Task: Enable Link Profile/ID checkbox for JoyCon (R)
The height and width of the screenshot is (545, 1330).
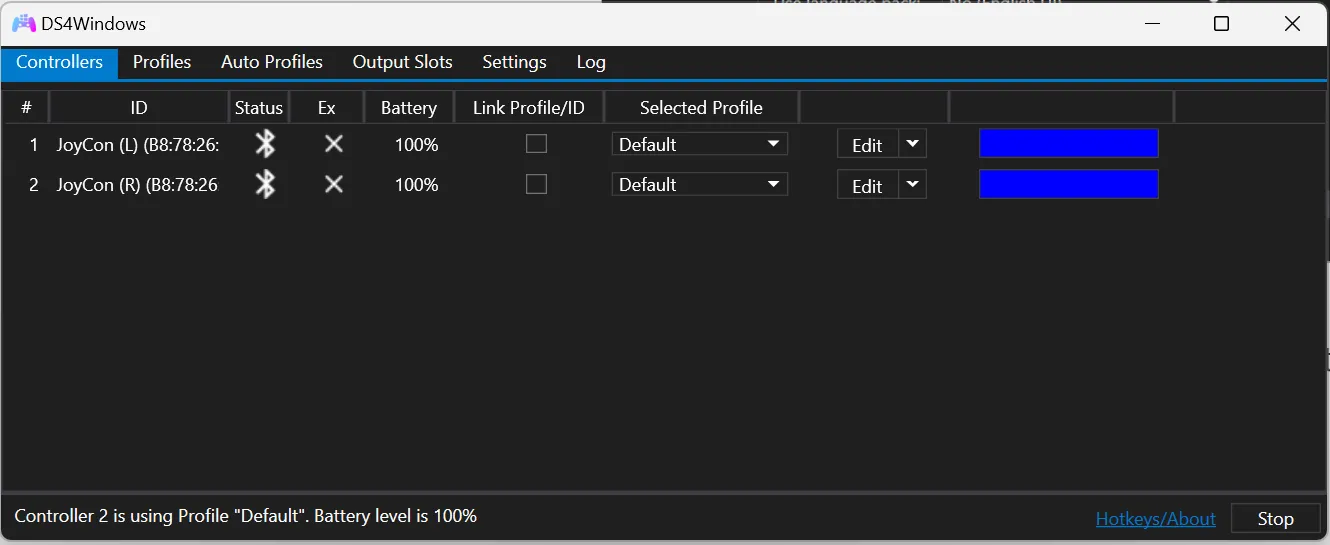Action: click(x=537, y=184)
